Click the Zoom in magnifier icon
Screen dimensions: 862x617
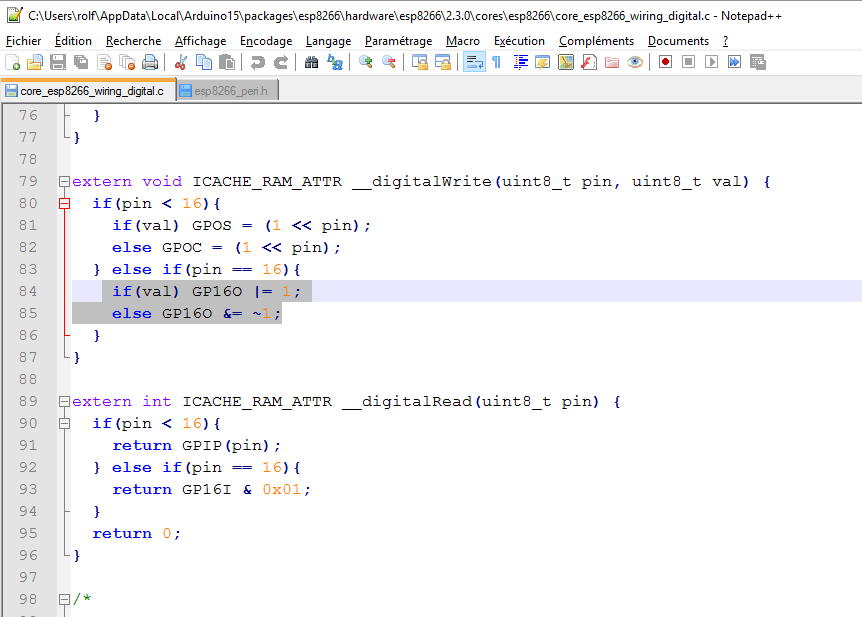366,62
